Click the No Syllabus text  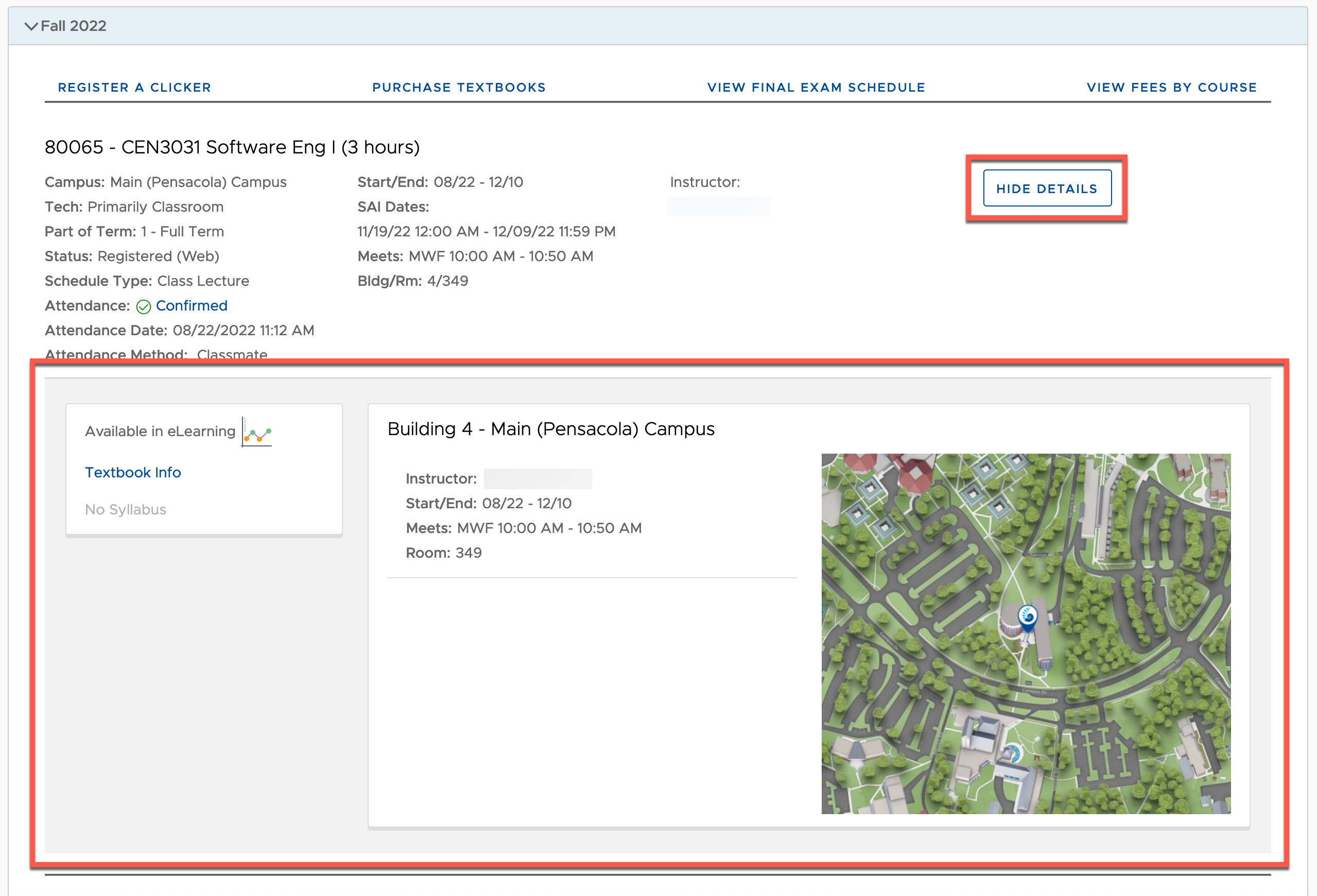(x=125, y=509)
